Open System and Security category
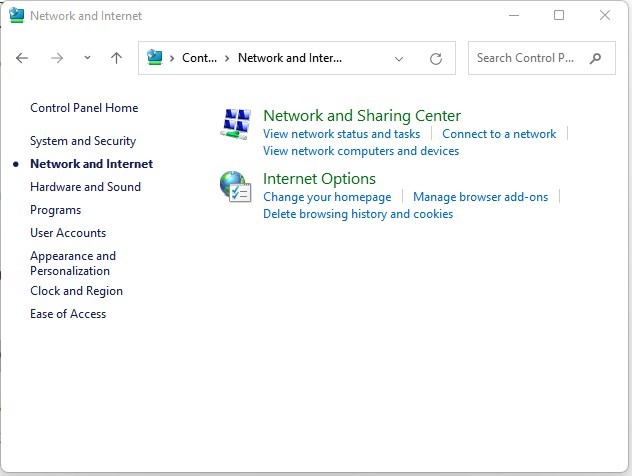The width and height of the screenshot is (632, 476). (x=83, y=141)
